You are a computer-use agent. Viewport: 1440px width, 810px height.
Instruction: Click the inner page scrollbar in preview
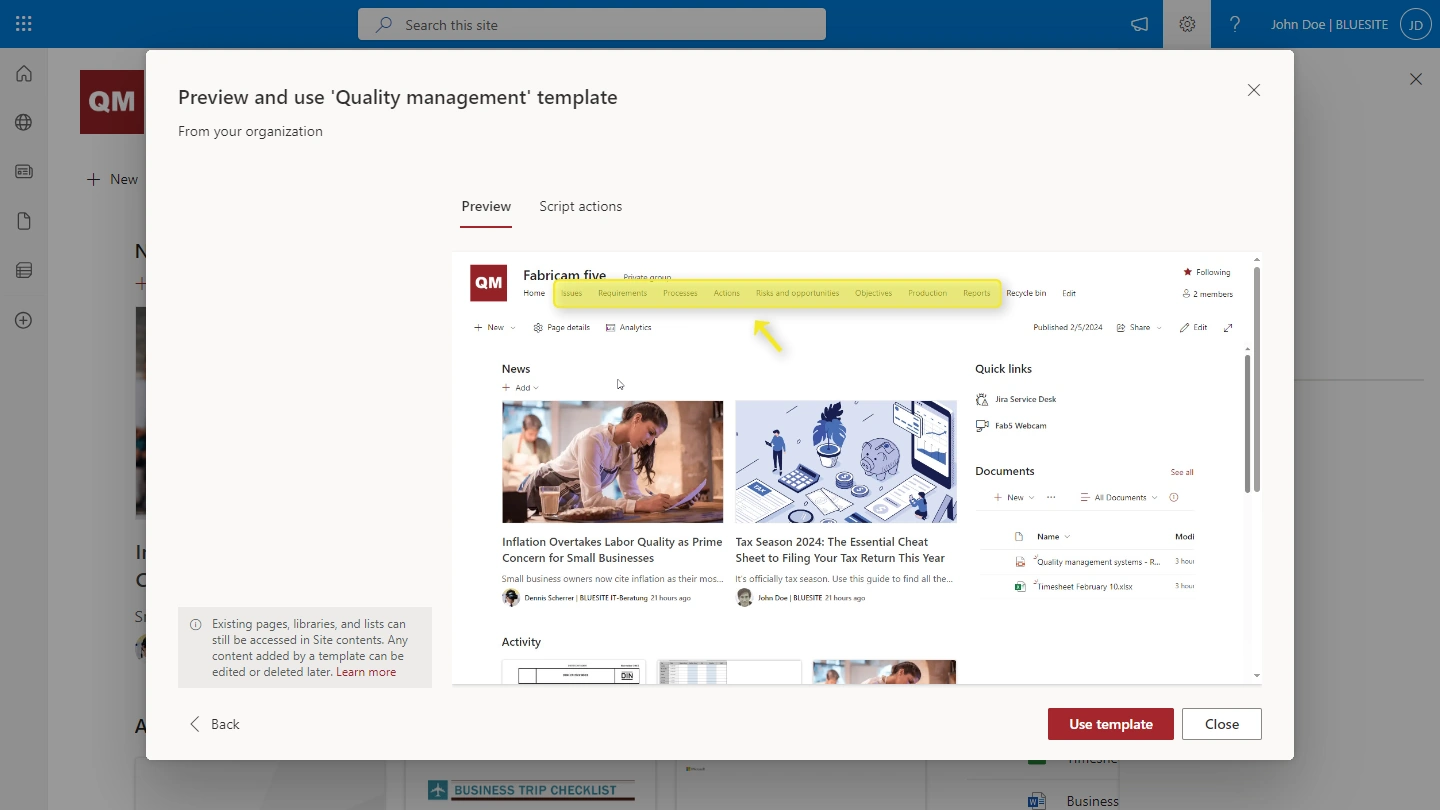(x=1247, y=422)
